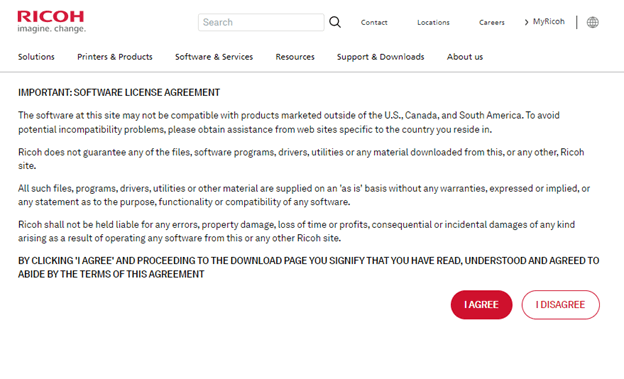Click the paragraph starting 'Ricoh does not guarantee'
The width and height of the screenshot is (624, 379).
(x=301, y=159)
